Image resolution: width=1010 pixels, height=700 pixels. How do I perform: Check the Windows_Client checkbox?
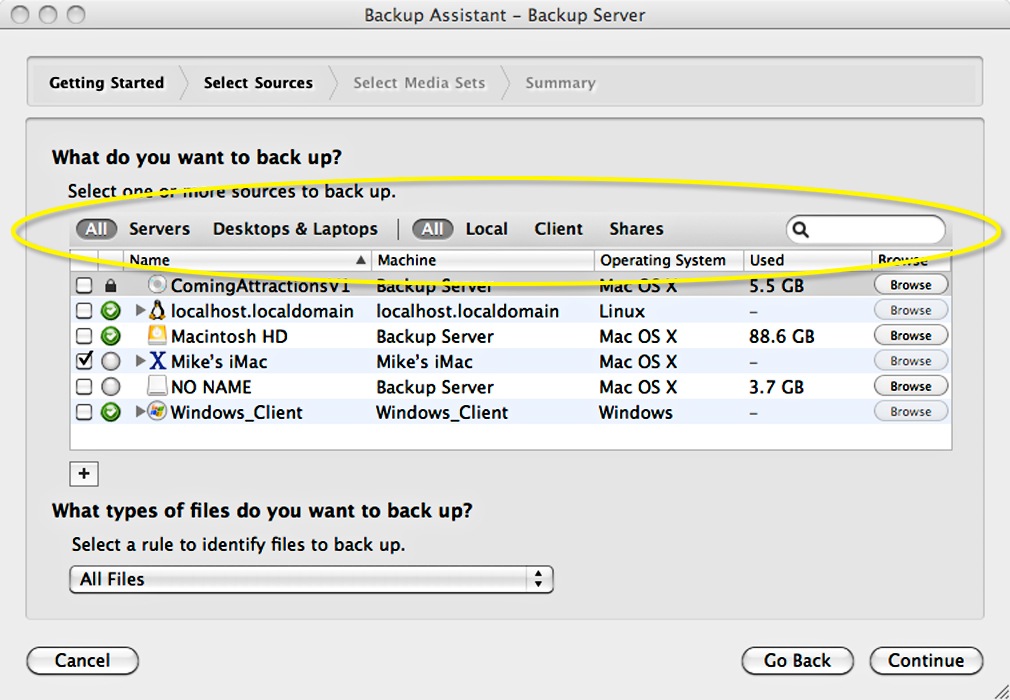(84, 412)
